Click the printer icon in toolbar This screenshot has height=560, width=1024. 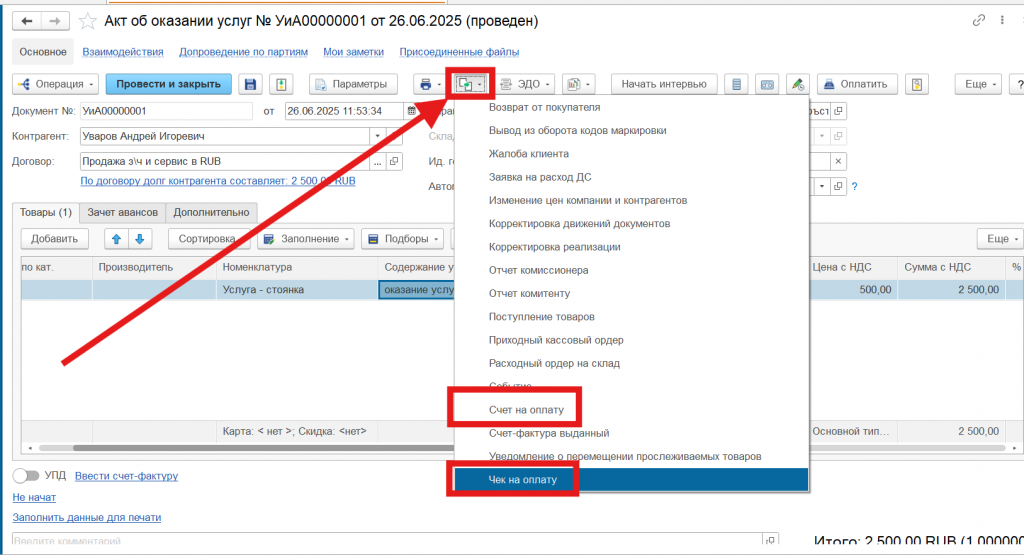(430, 85)
